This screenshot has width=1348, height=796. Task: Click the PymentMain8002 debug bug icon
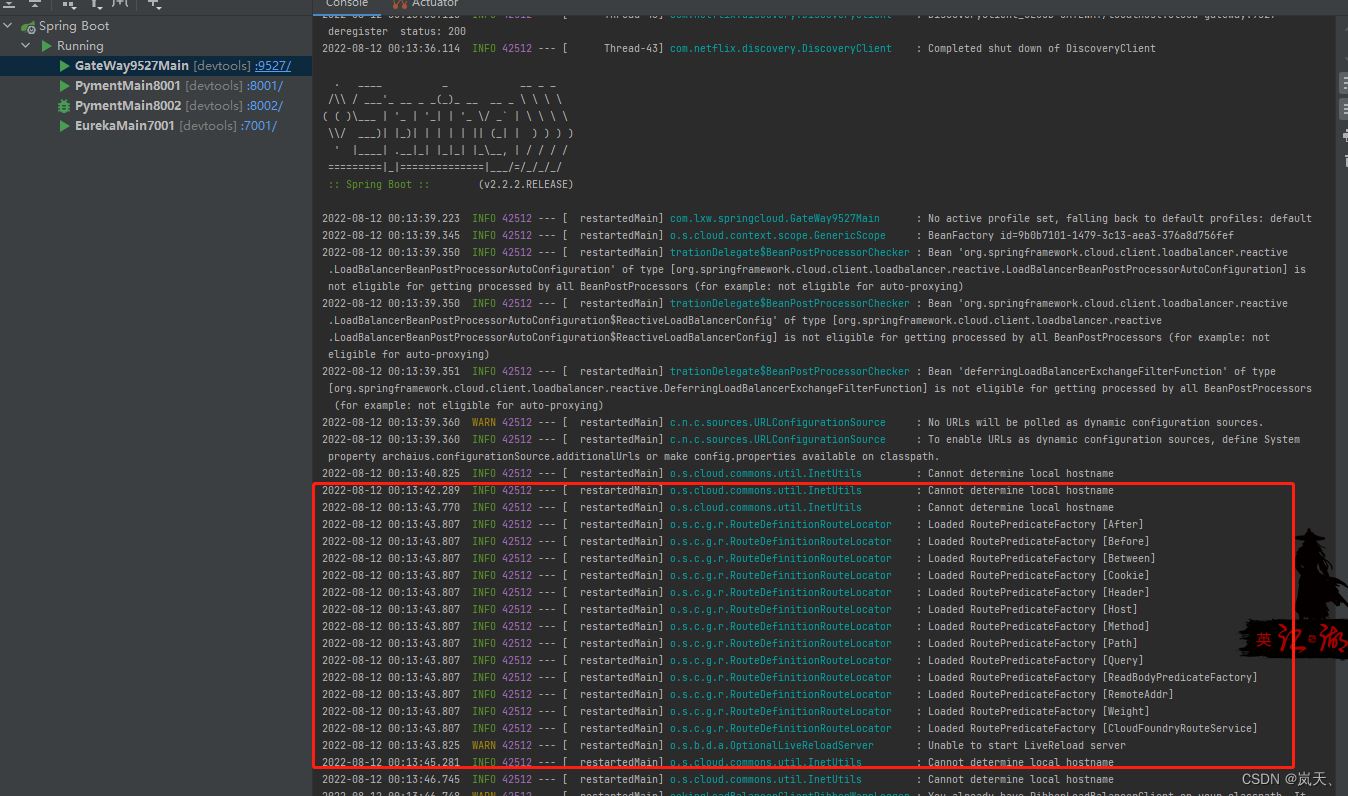coord(65,106)
